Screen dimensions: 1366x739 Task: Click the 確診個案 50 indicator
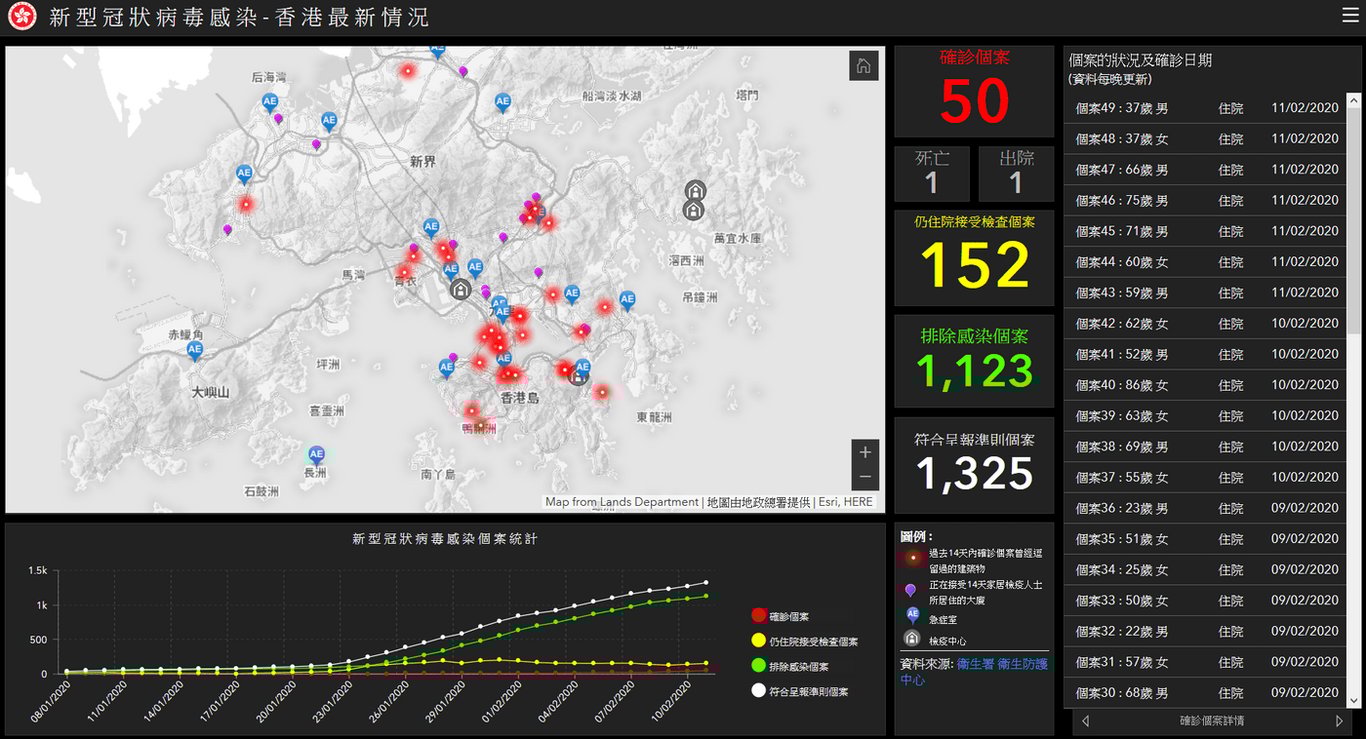pos(974,91)
